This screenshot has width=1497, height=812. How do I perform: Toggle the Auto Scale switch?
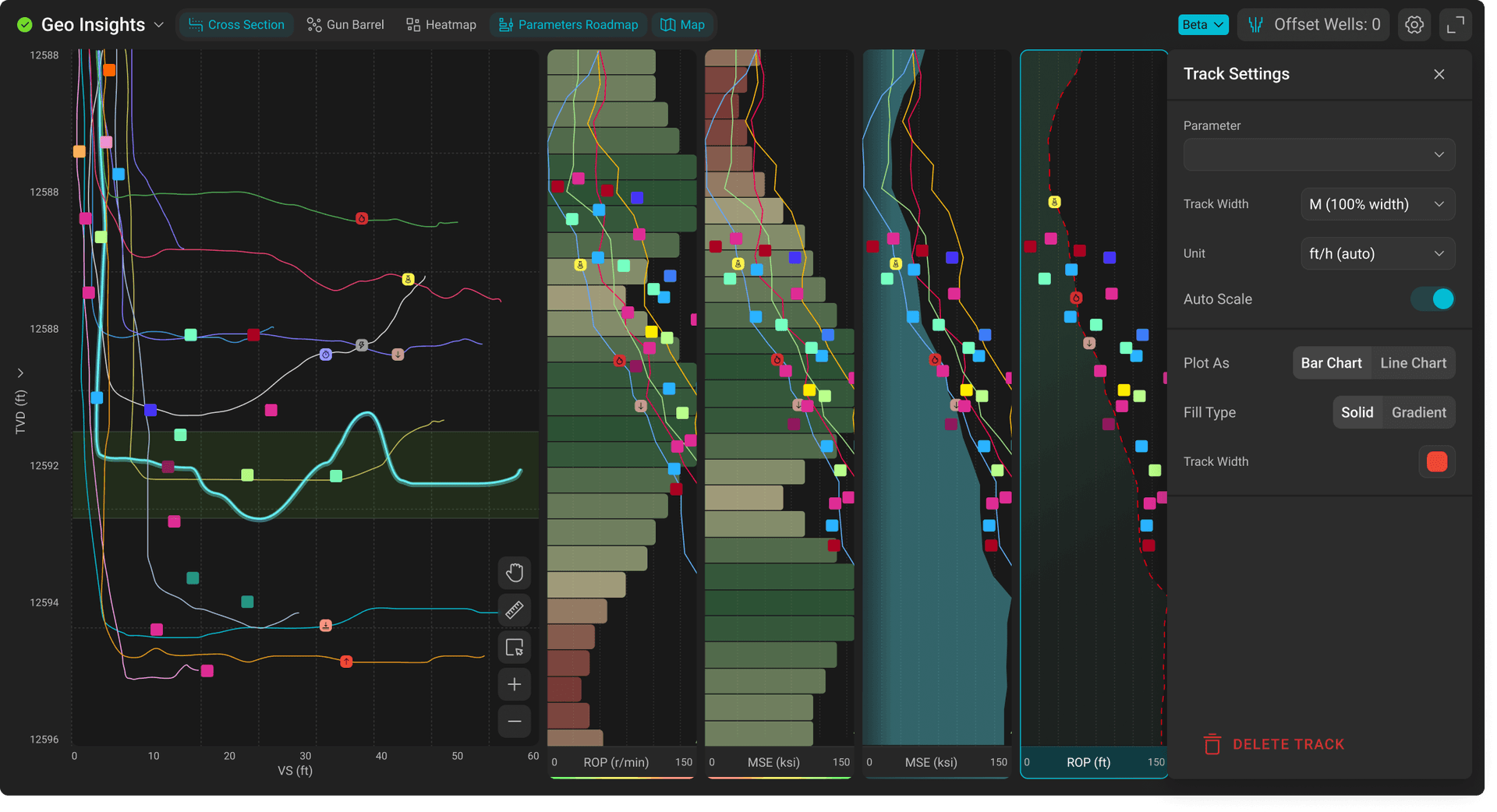pyautogui.click(x=1434, y=299)
